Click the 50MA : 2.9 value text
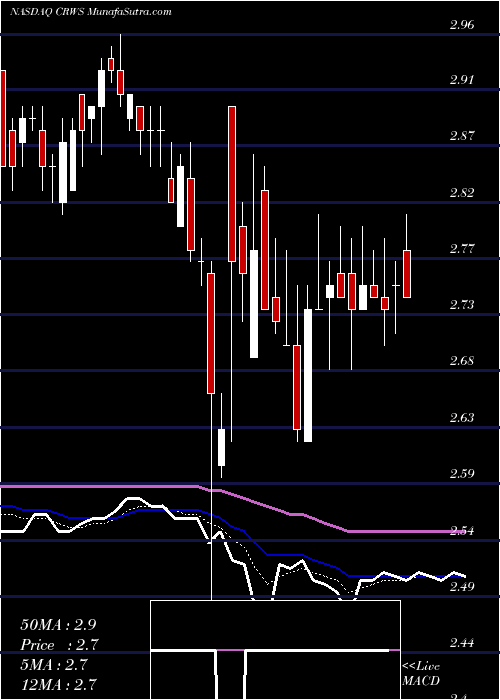500x700 pixels. tap(58, 625)
